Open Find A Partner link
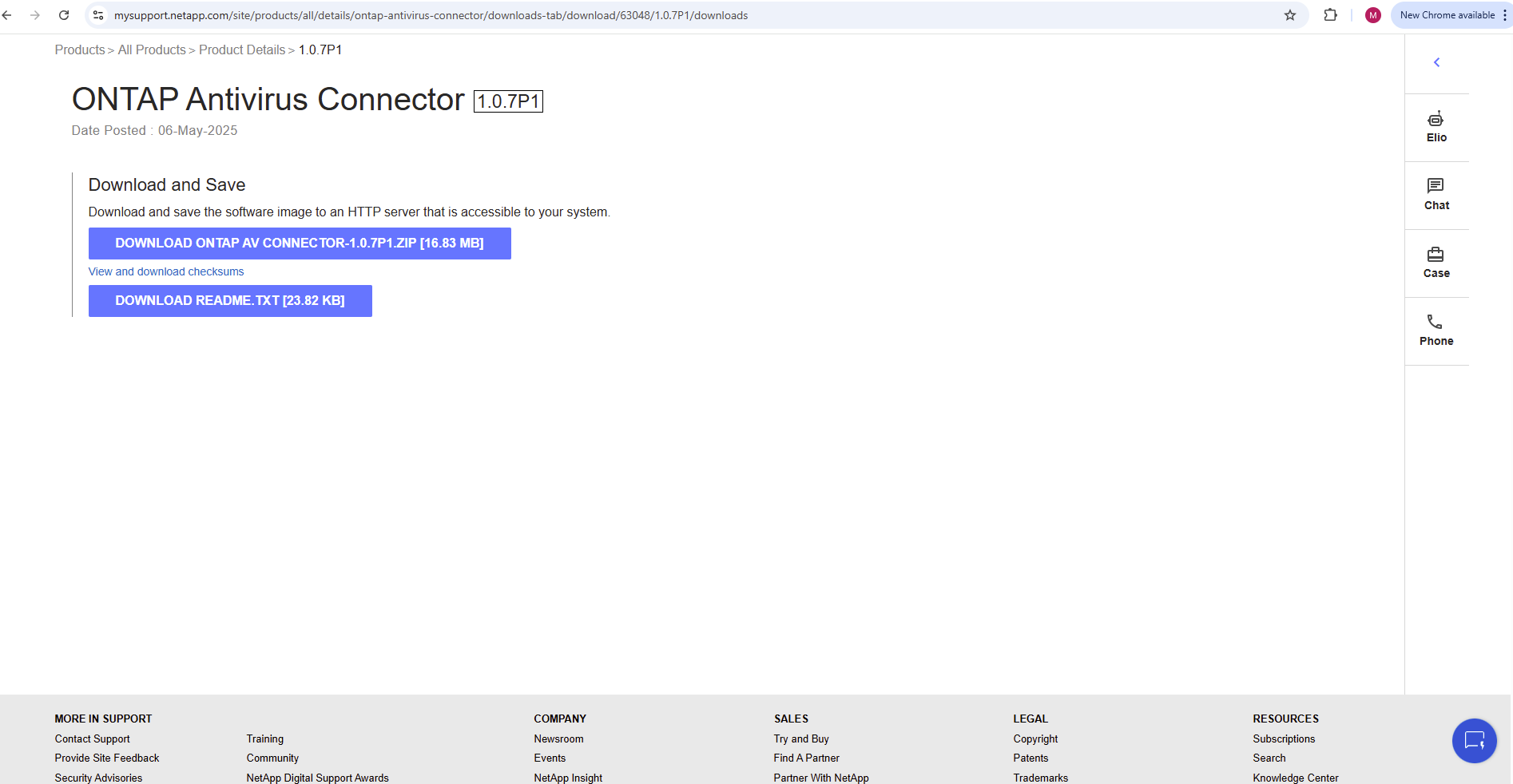 click(x=807, y=758)
